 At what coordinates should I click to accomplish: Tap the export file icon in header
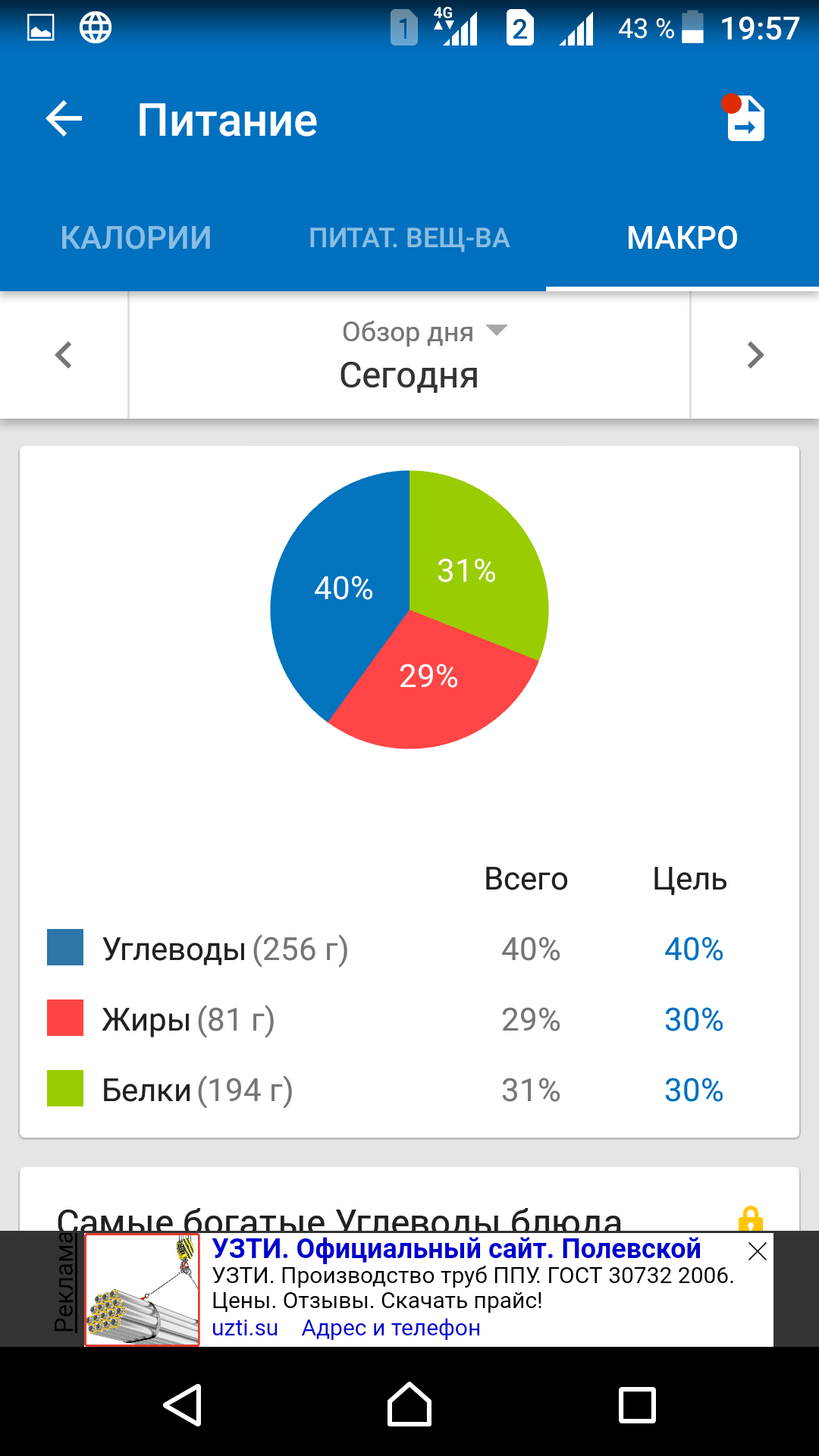pyautogui.click(x=745, y=119)
